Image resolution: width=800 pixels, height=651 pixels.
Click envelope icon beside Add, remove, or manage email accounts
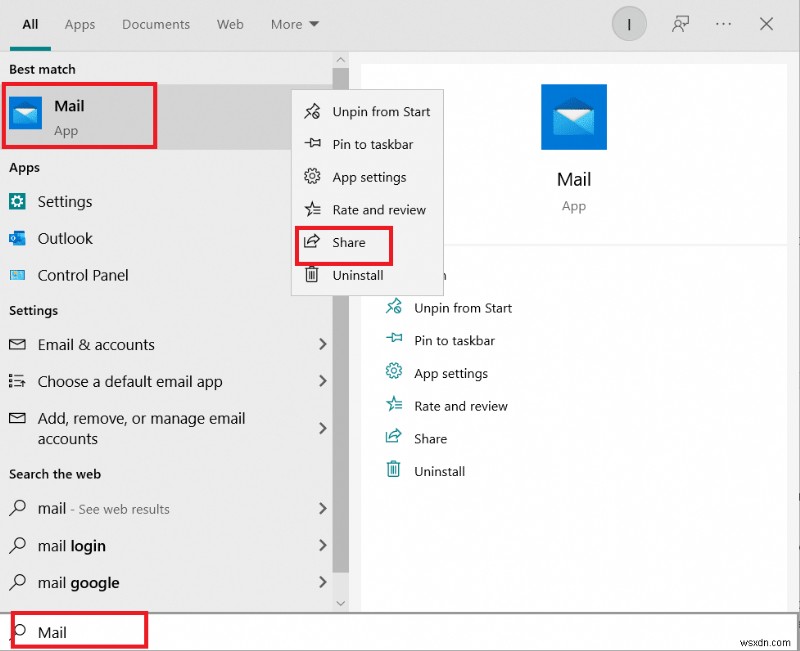[17, 418]
